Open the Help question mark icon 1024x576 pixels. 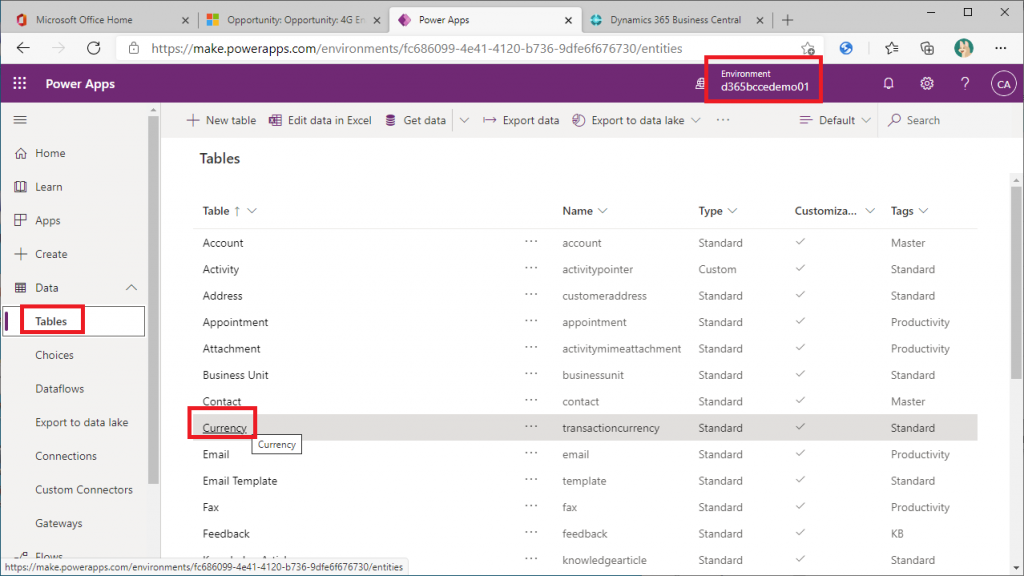click(965, 84)
